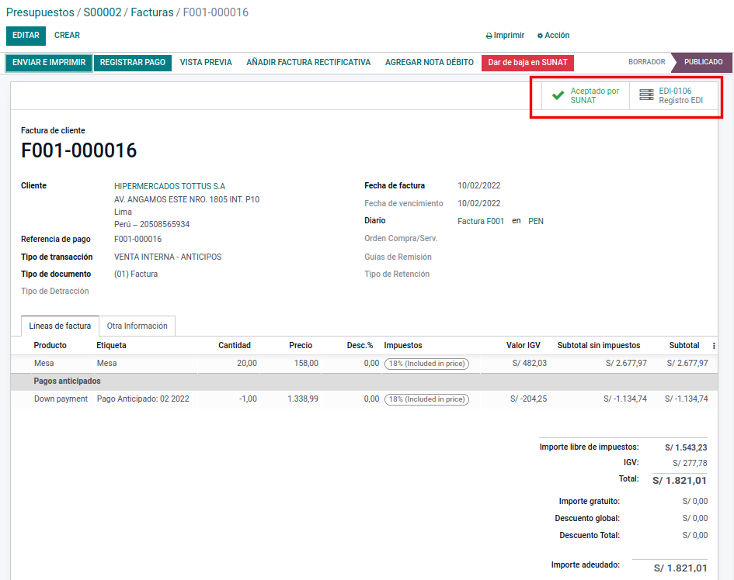Go to Presupuestos breadcrumb link
The image size is (734, 580).
[39, 12]
